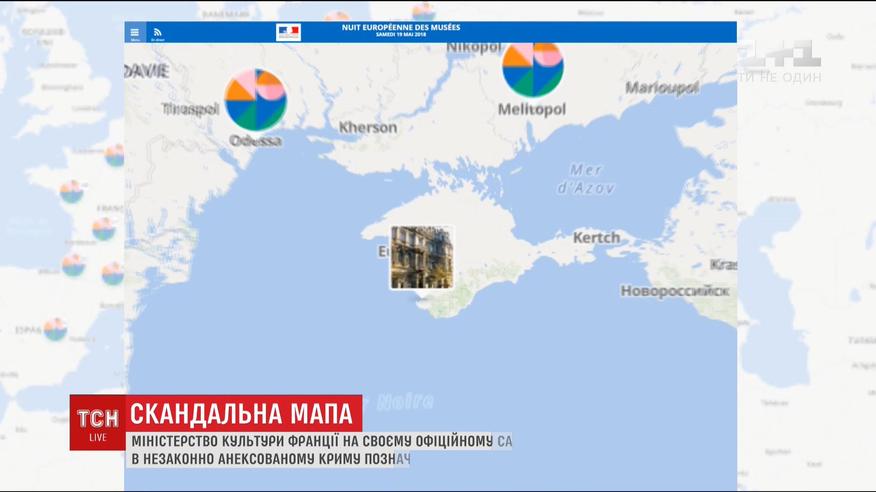Click the Kertch city label

596,238
